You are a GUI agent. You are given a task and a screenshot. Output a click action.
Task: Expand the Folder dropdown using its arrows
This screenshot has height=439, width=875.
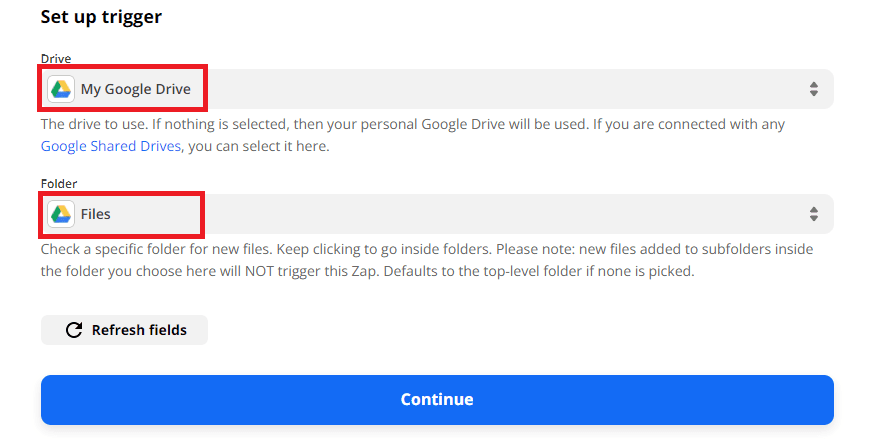813,214
